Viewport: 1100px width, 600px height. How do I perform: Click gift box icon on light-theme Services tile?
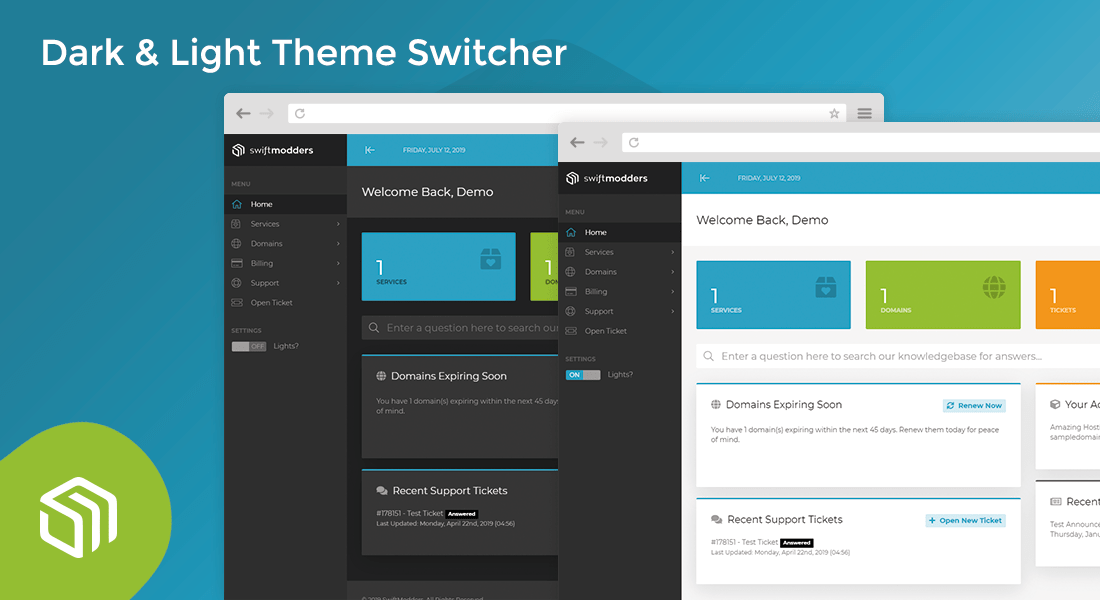click(826, 287)
